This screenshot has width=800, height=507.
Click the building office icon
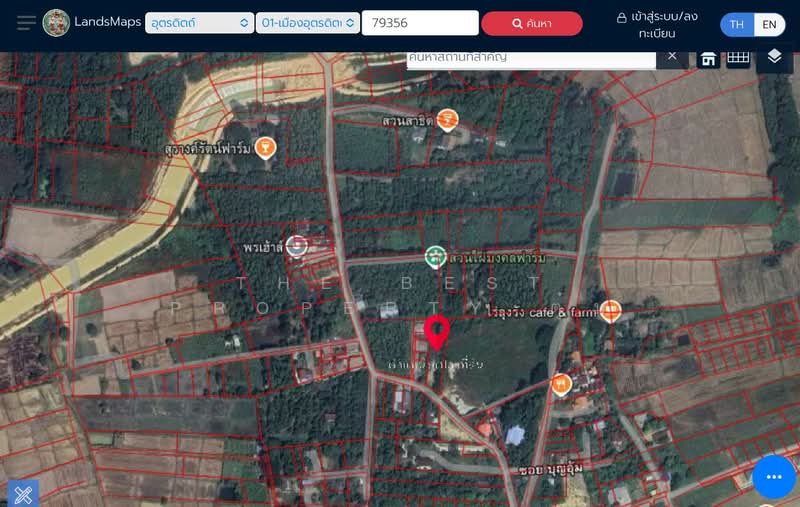tap(708, 58)
